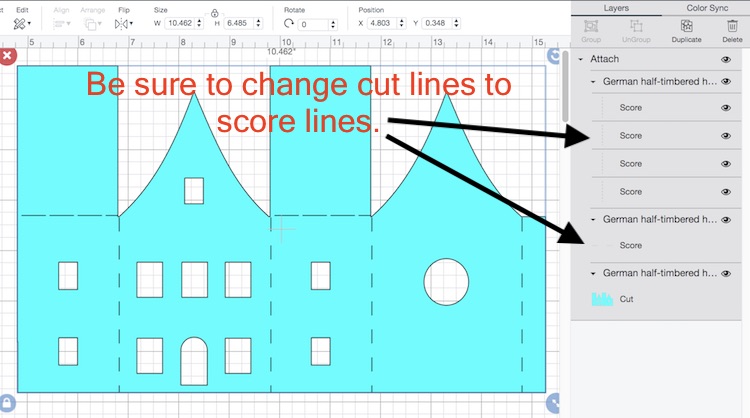Open the Flip dropdown arrow

(131, 23)
